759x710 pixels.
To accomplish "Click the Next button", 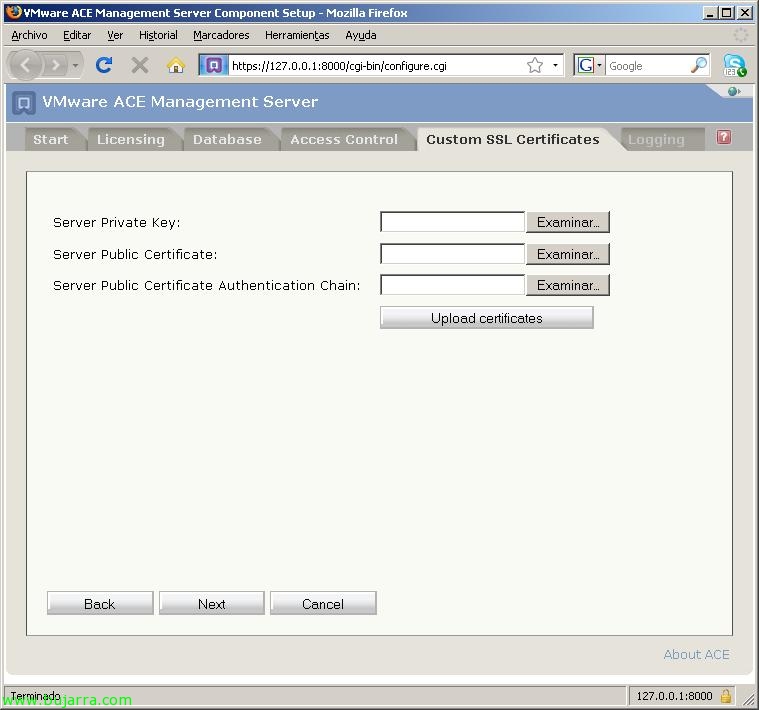I will pyautogui.click(x=212, y=604).
